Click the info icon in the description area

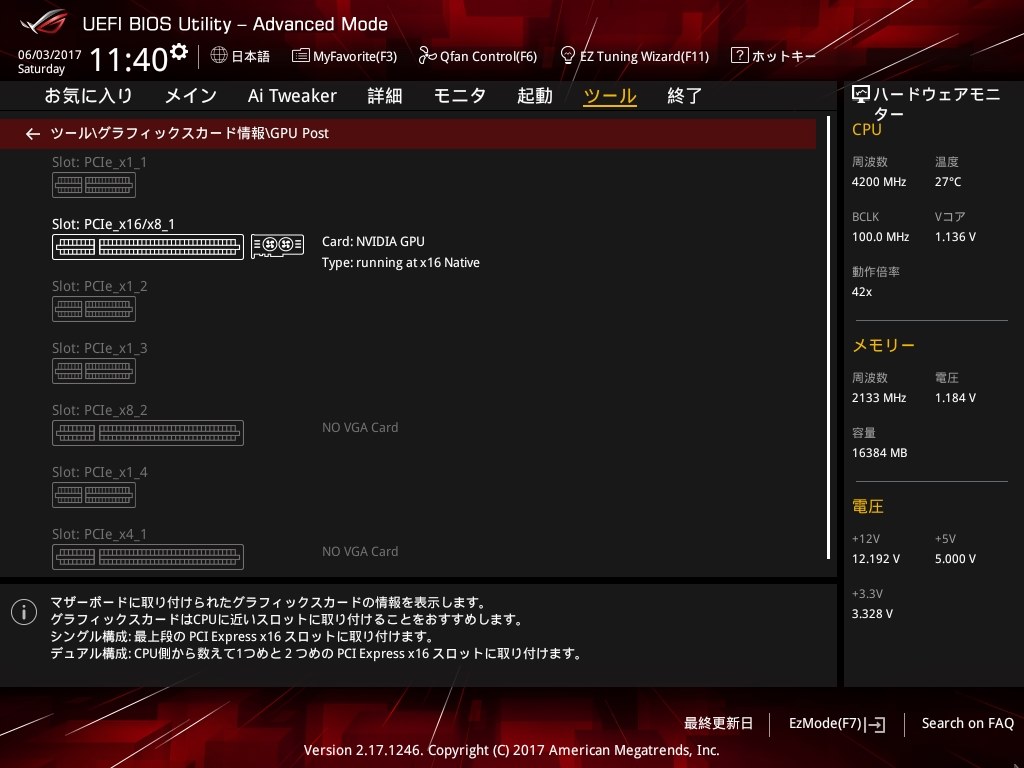tap(23, 611)
